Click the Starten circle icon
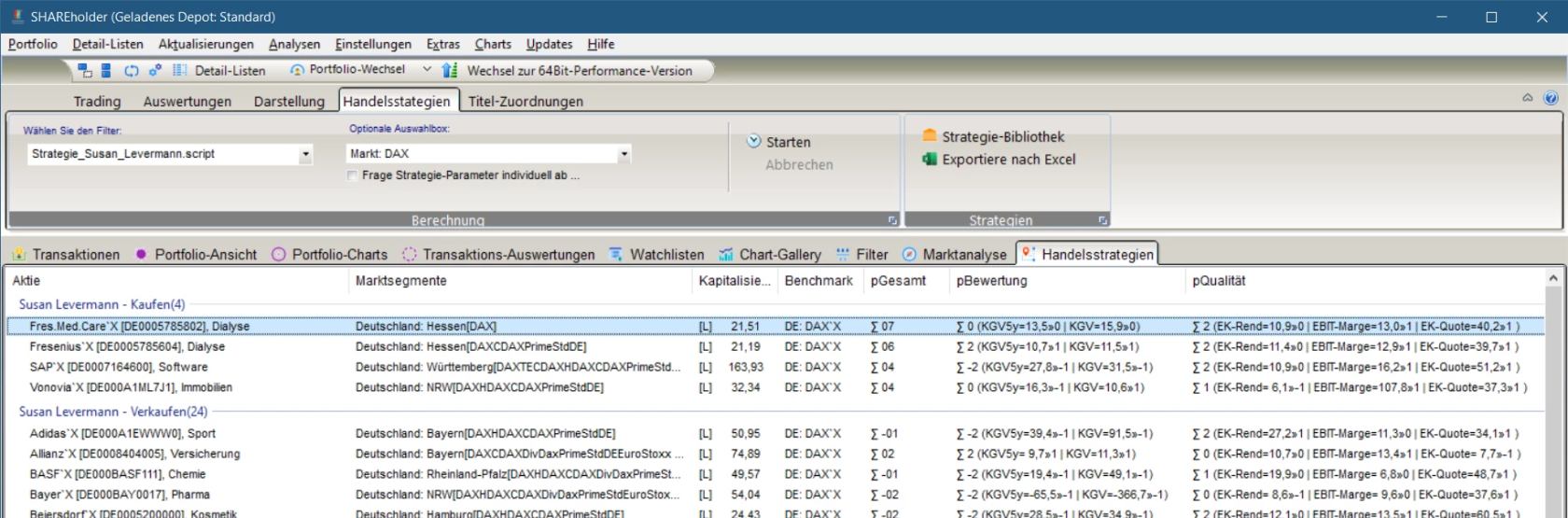This screenshot has height=518, width=1568. point(754,142)
